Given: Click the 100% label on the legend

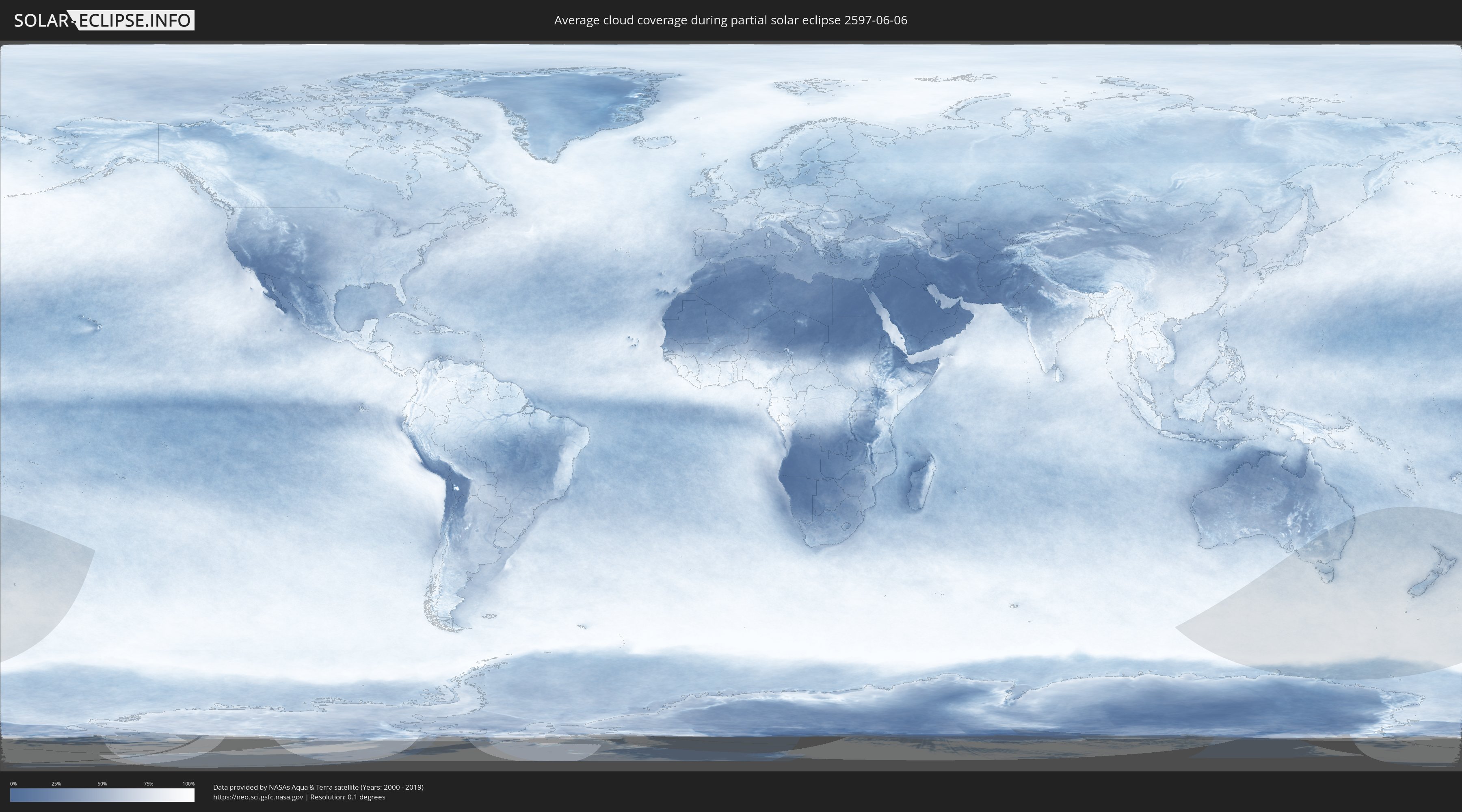Looking at the screenshot, I should coord(188,784).
